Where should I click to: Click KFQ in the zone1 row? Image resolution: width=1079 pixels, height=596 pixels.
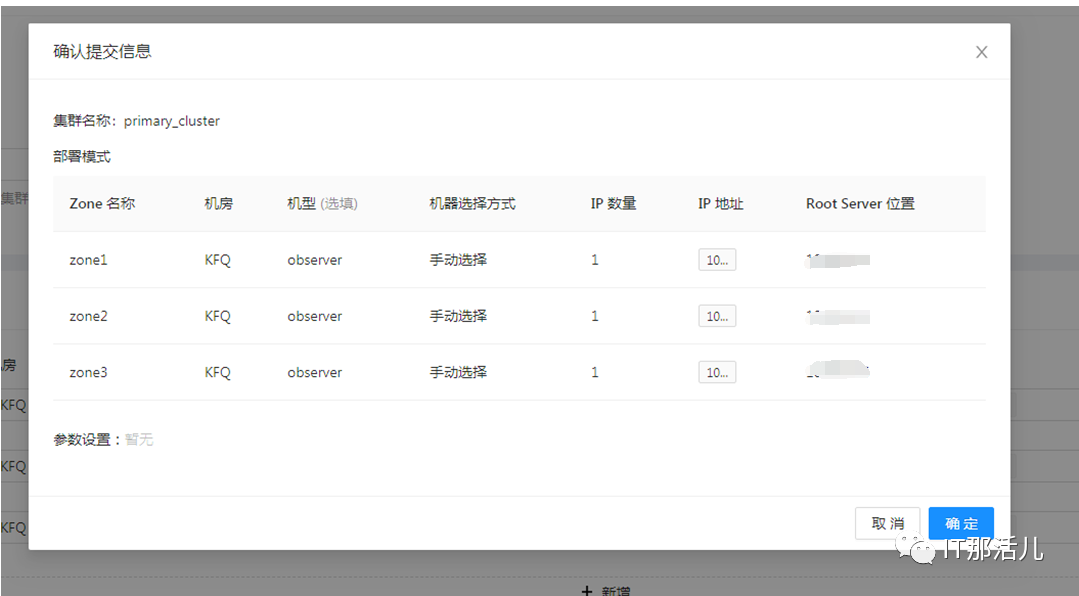point(217,259)
